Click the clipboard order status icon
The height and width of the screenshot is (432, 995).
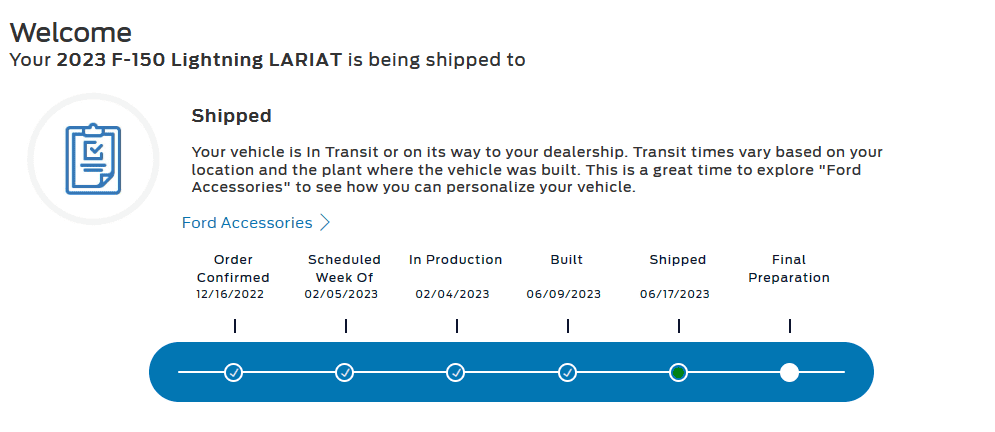93,159
